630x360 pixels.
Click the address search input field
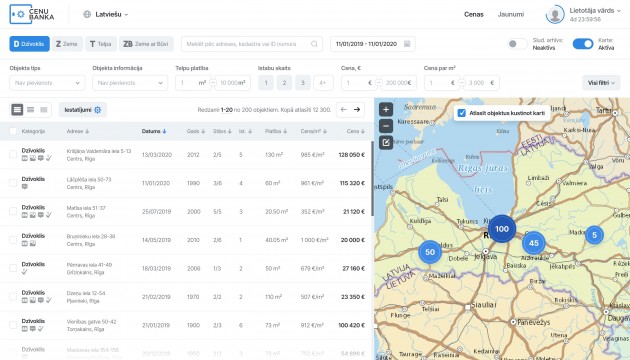[252, 44]
